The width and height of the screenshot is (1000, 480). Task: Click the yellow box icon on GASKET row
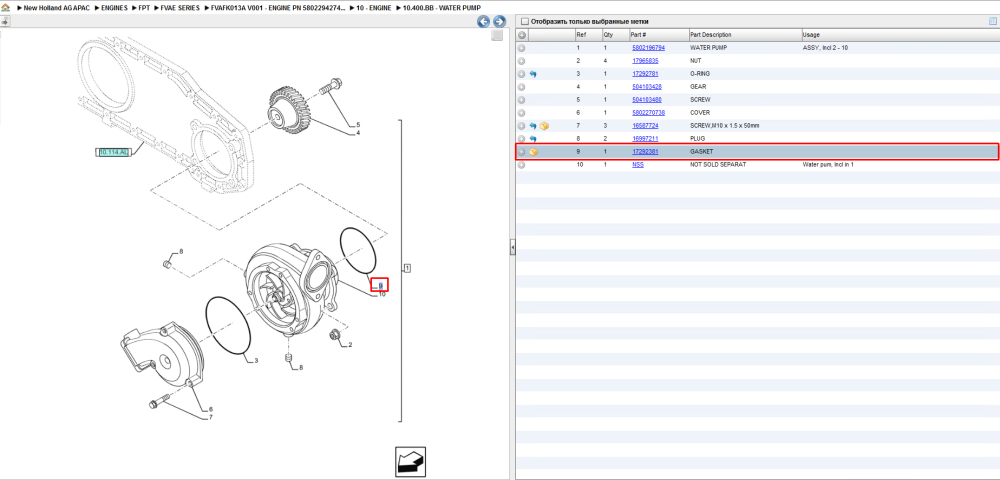coord(534,152)
